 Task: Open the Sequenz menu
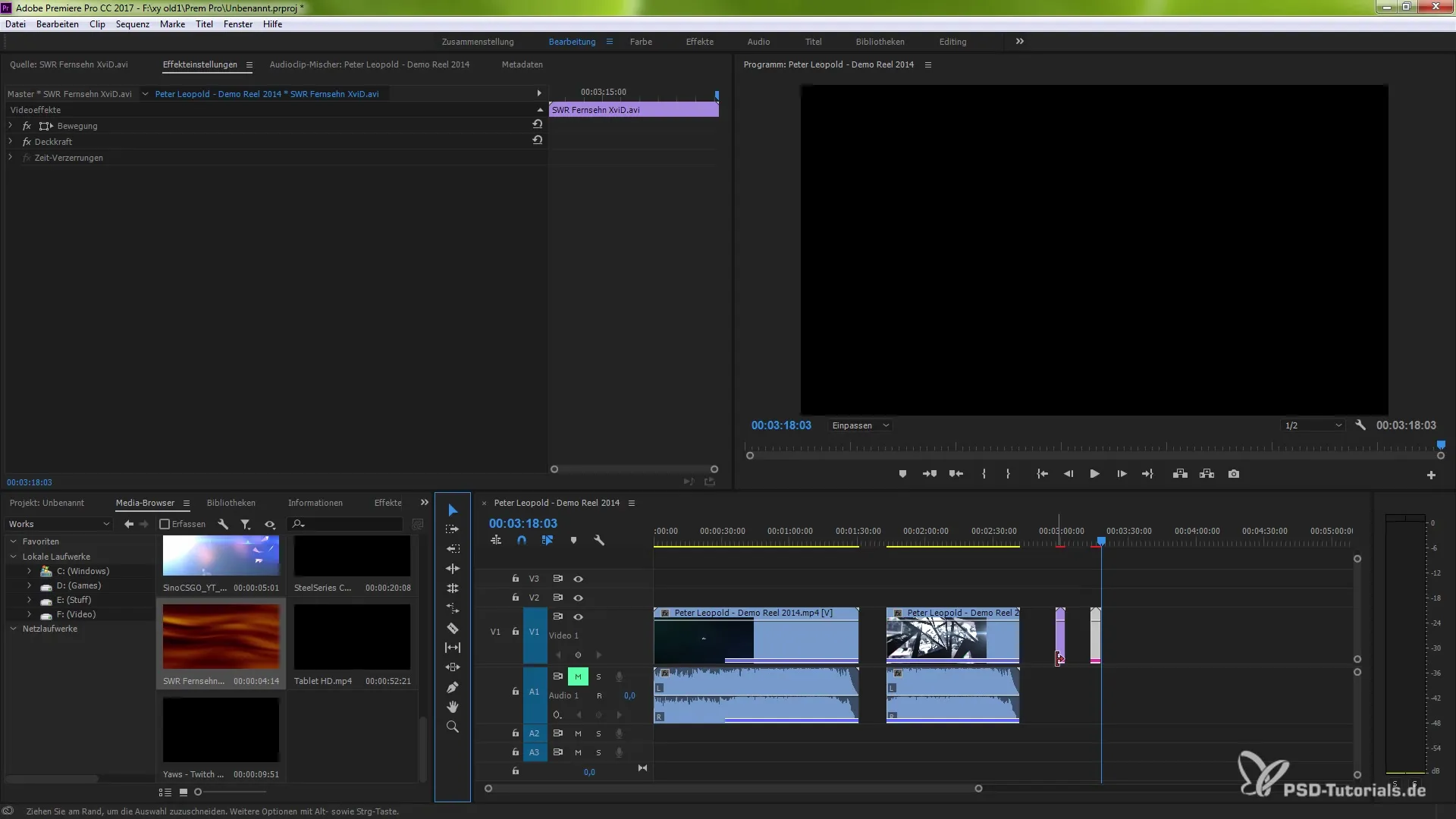click(x=132, y=24)
